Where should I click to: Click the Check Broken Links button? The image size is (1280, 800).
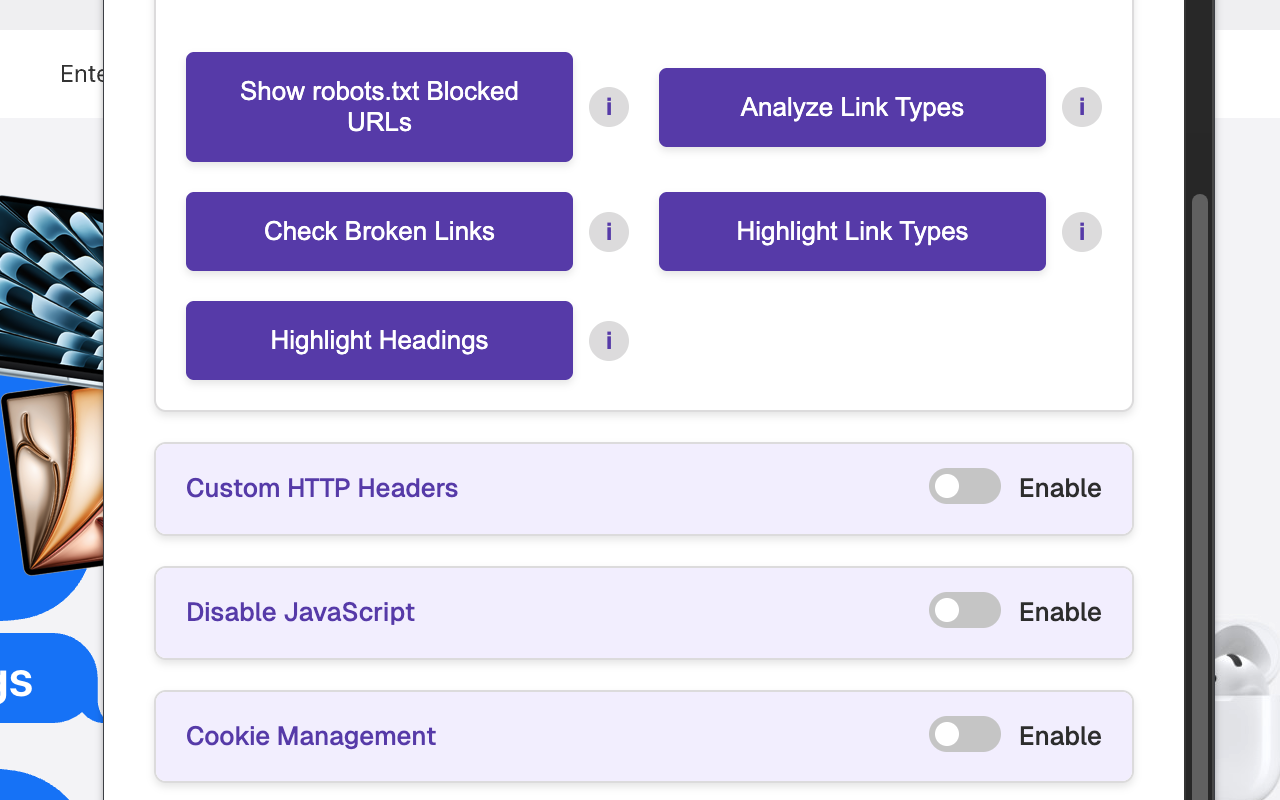[379, 232]
